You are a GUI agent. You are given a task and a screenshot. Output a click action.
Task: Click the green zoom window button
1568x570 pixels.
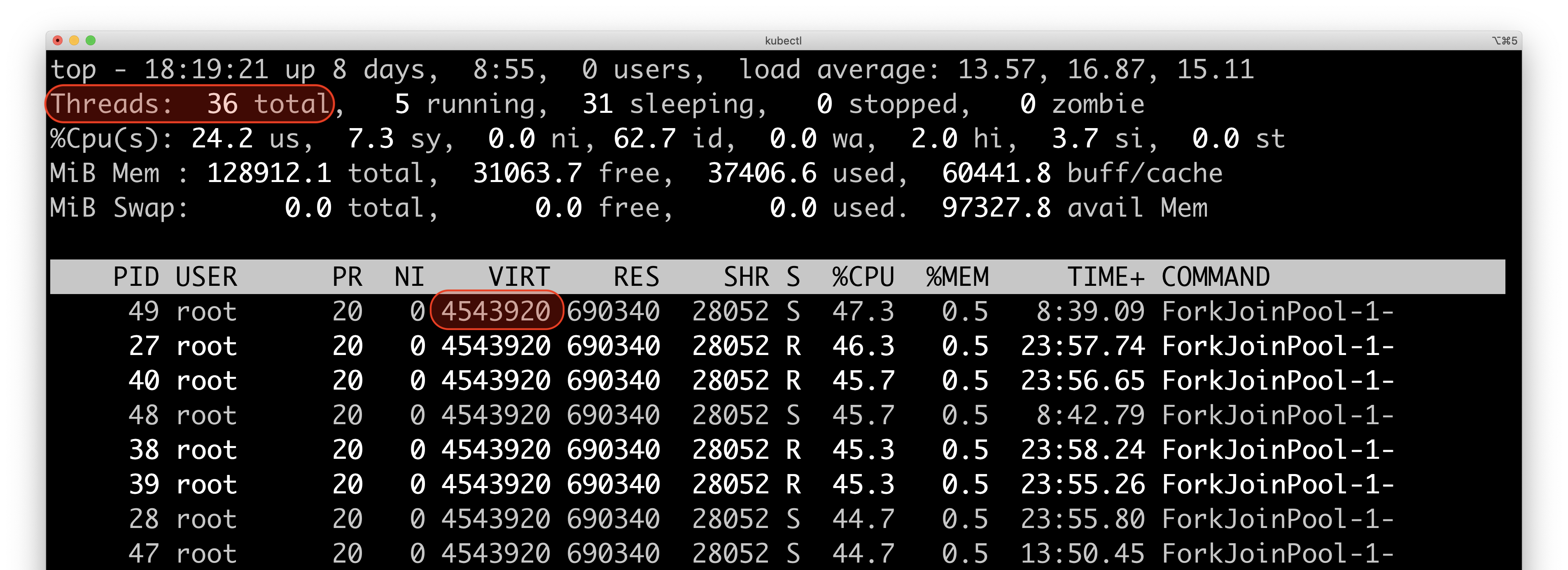click(x=91, y=40)
